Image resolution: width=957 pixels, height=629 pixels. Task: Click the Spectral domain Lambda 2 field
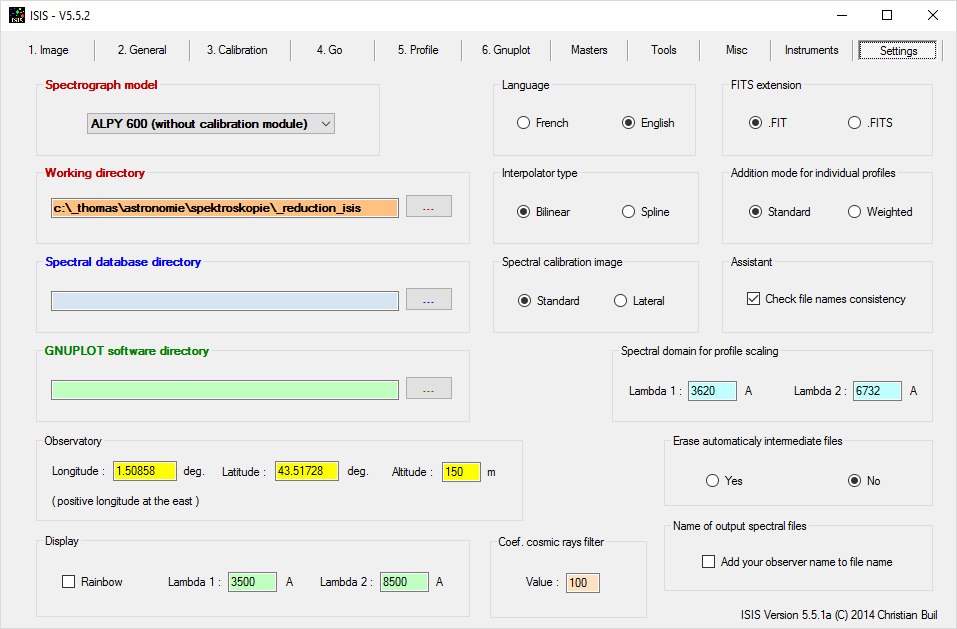pyautogui.click(x=877, y=391)
